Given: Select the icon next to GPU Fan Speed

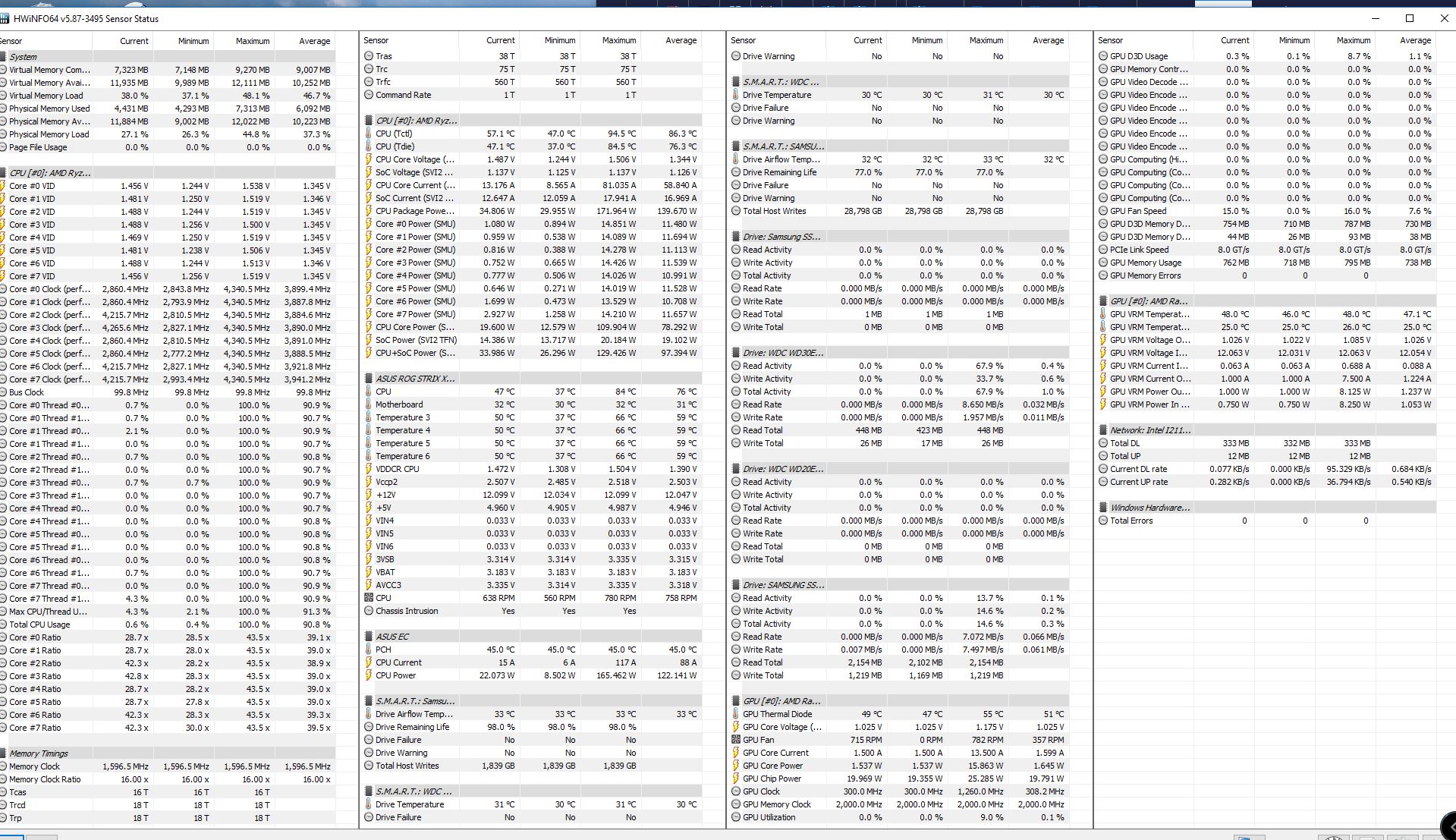Looking at the screenshot, I should click(1103, 211).
